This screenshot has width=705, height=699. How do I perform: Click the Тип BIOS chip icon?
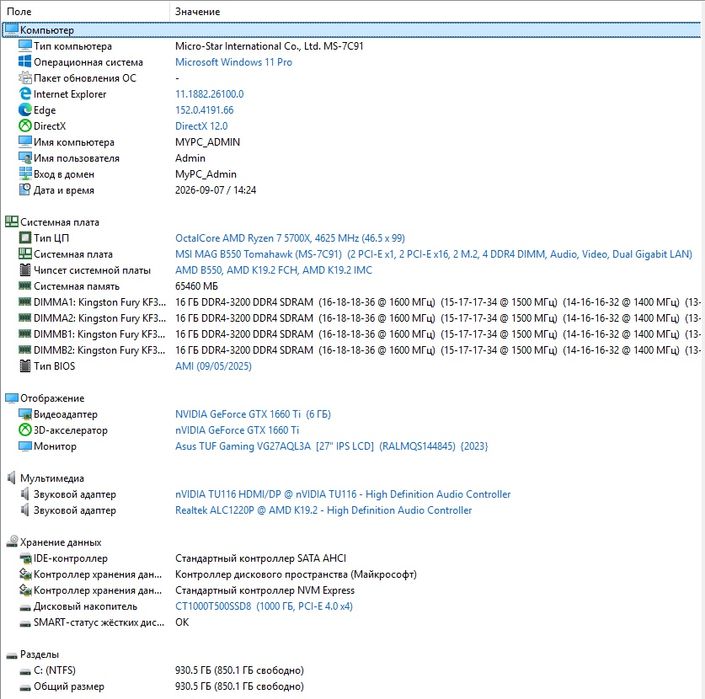coord(25,366)
